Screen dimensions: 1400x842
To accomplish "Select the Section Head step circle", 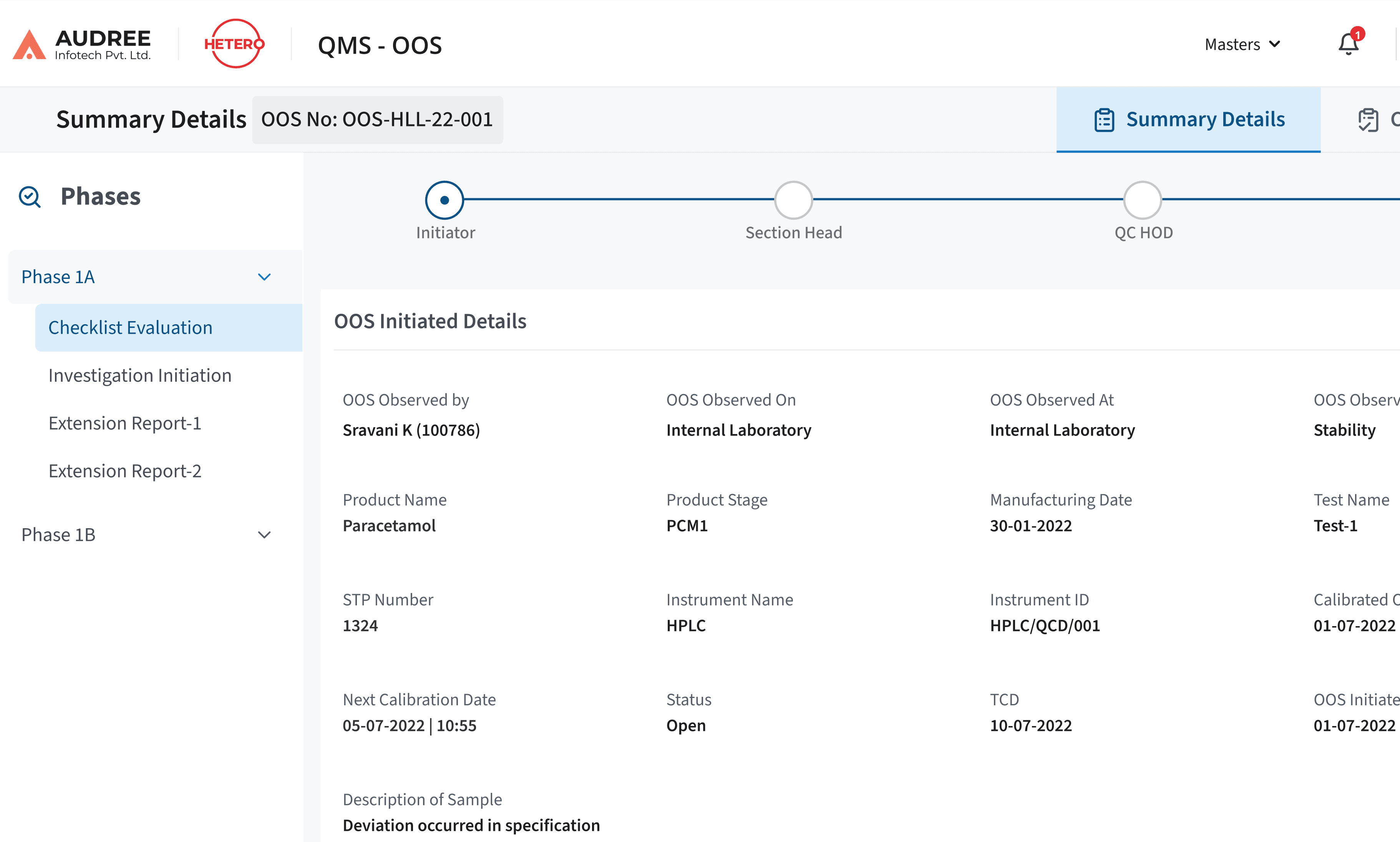I will click(x=793, y=199).
